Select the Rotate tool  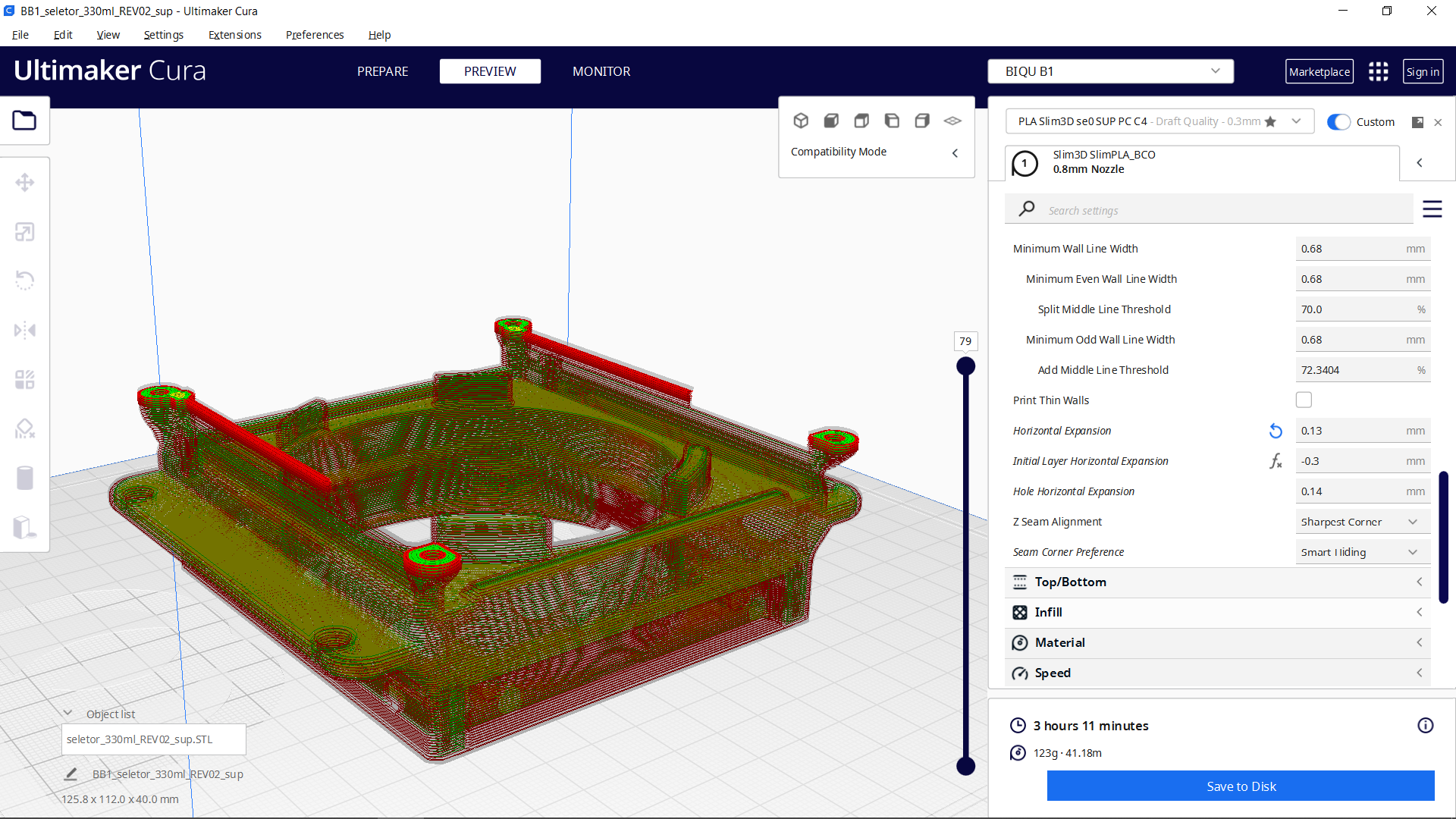[24, 281]
